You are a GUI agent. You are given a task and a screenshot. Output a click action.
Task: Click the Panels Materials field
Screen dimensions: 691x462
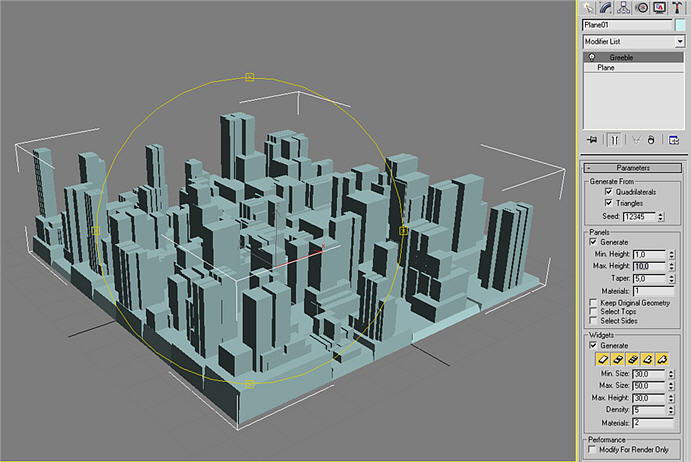tap(654, 291)
